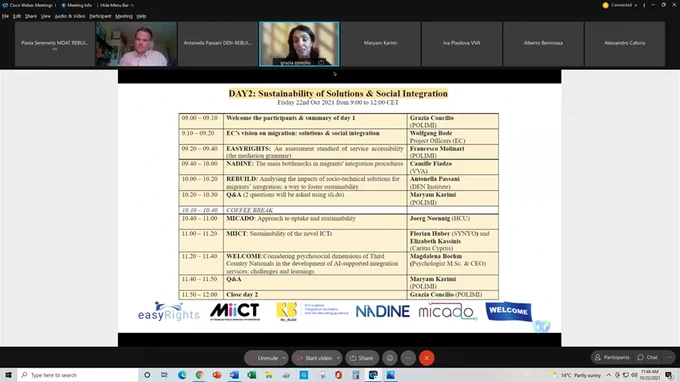
Task: Click the Start video button
Action: 314,358
